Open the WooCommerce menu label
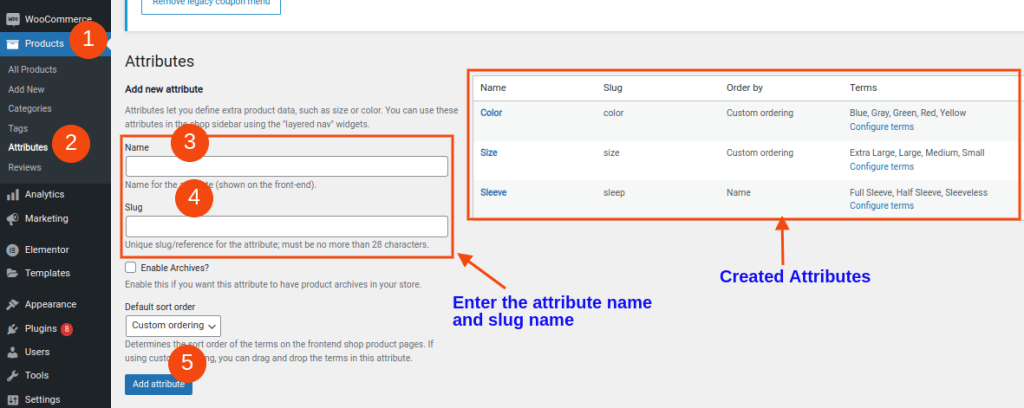This screenshot has height=408, width=1024. (x=59, y=20)
